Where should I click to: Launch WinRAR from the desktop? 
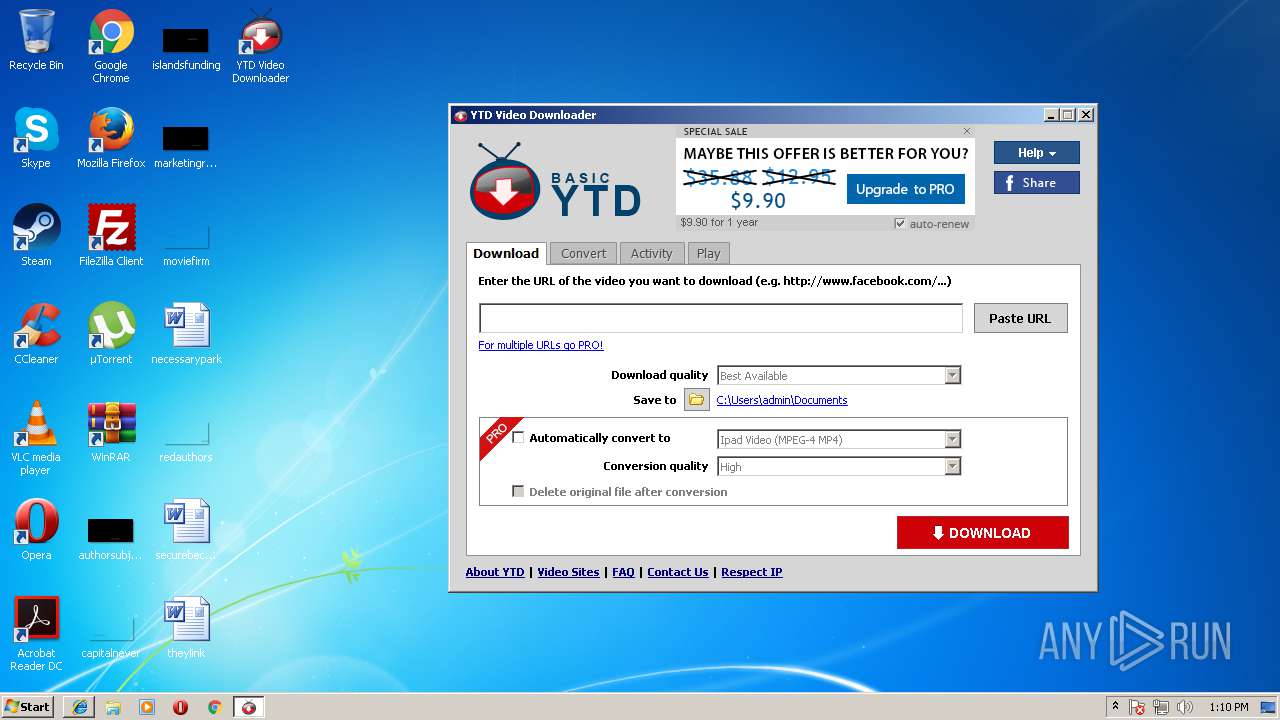click(x=111, y=432)
